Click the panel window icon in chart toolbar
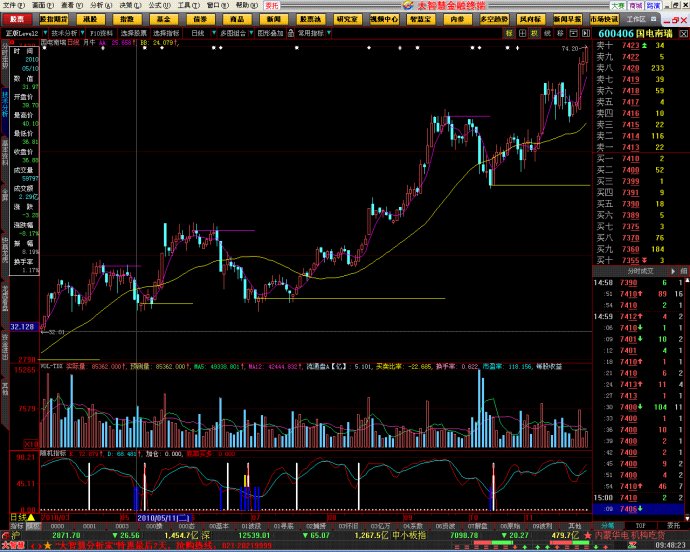Image resolution: width=690 pixels, height=552 pixels. [573, 33]
